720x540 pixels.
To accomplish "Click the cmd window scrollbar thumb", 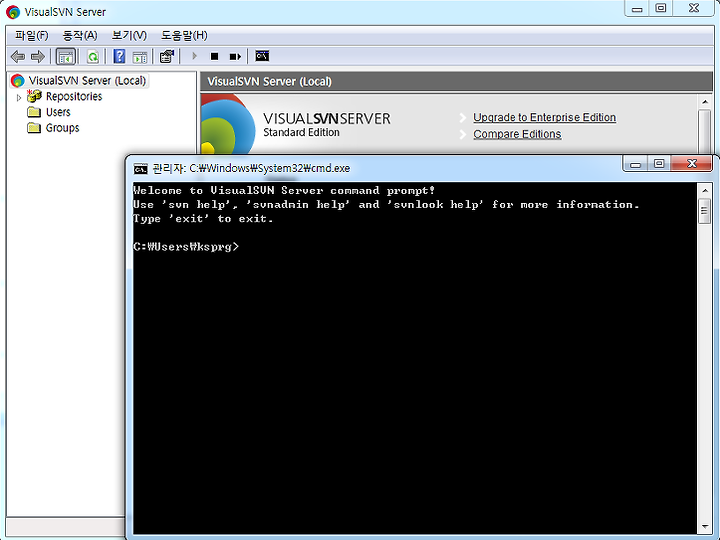I will 704,211.
